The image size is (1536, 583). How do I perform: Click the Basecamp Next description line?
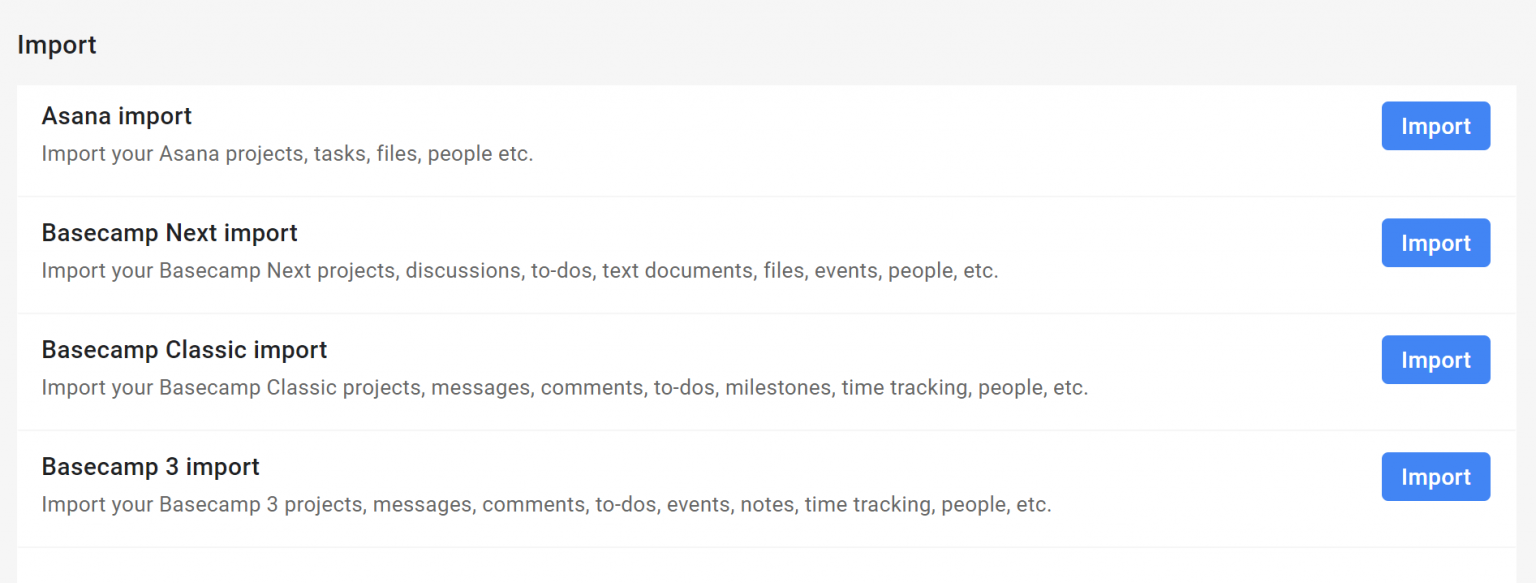[519, 270]
